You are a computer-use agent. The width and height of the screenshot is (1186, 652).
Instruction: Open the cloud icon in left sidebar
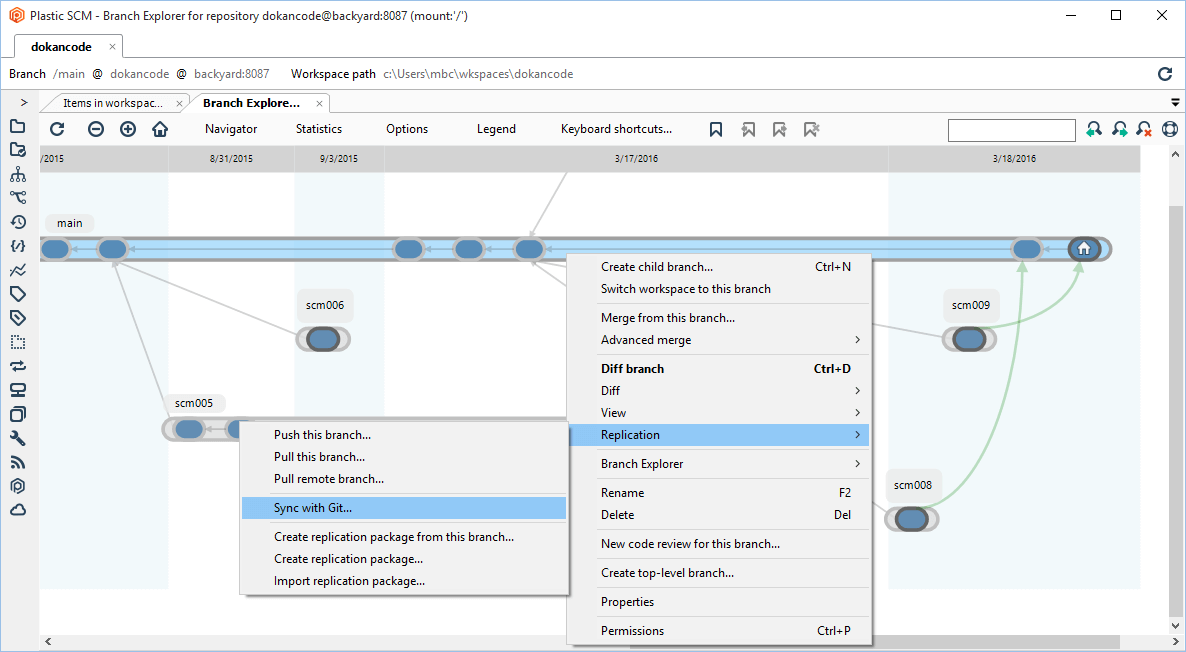17,510
